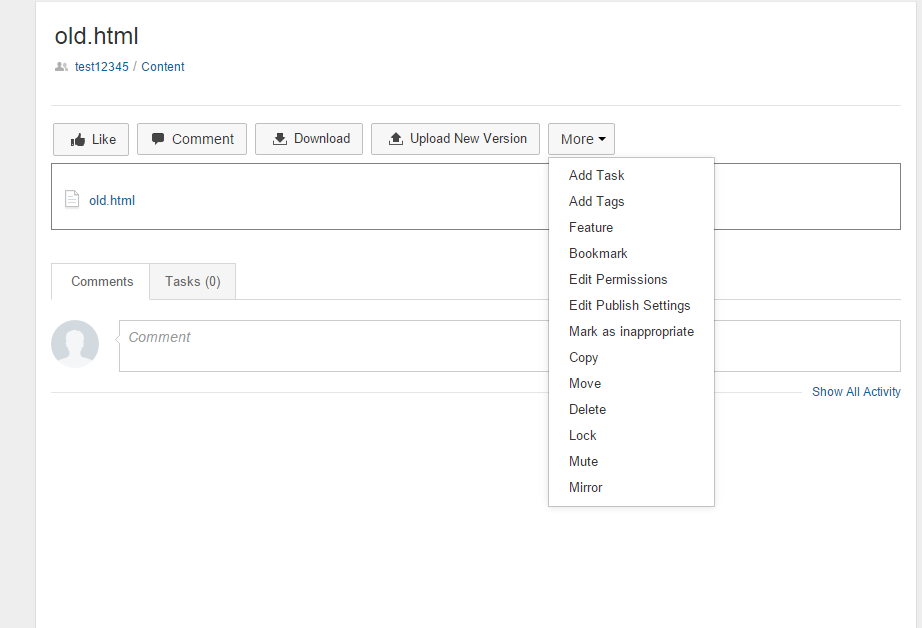Click the old.html document file icon

[72, 199]
